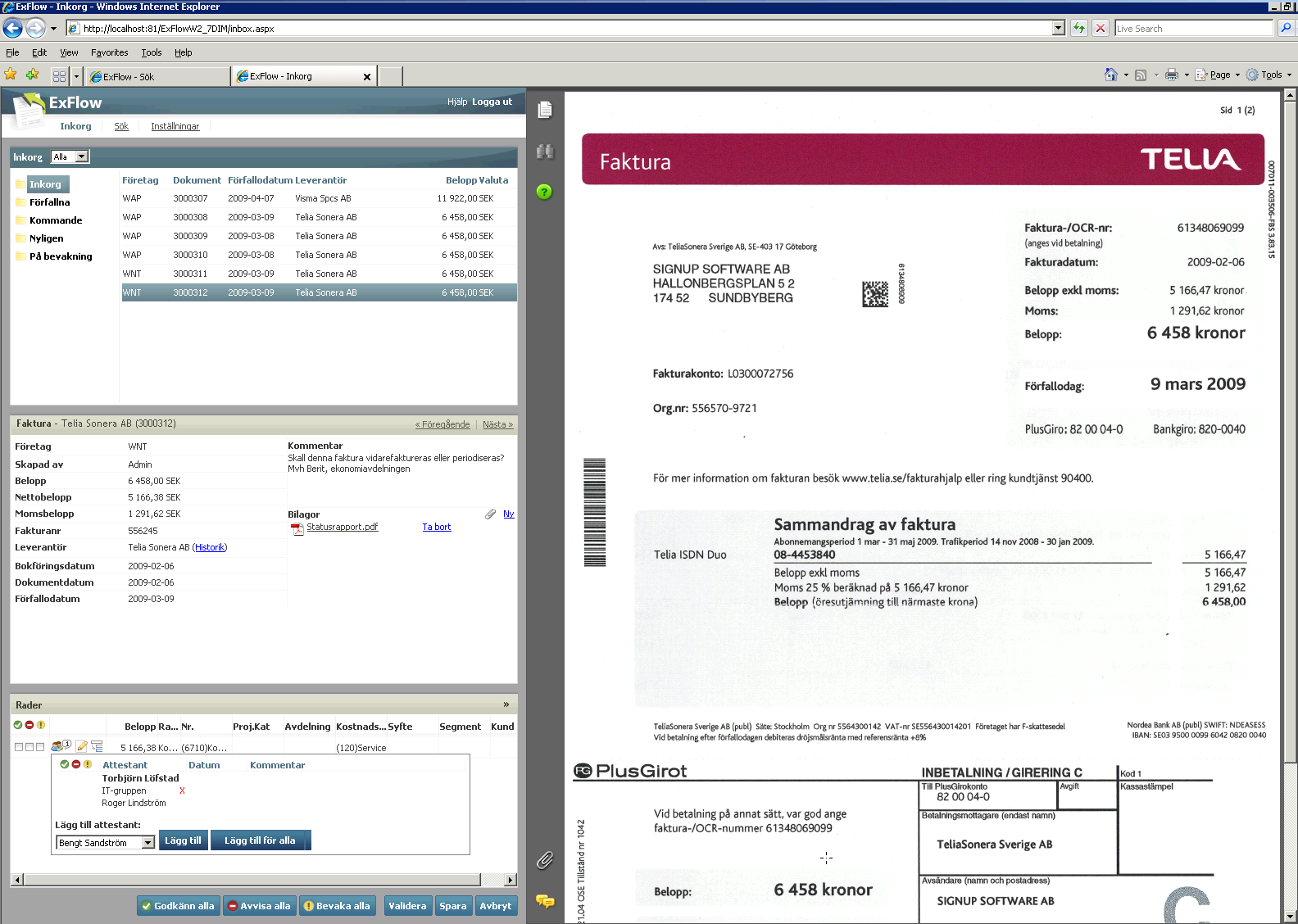Open the View menu
The image size is (1298, 924).
click(69, 52)
